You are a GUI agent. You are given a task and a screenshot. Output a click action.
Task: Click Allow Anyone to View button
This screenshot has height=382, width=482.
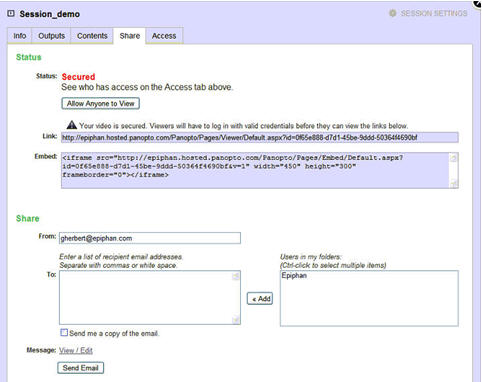(x=100, y=103)
